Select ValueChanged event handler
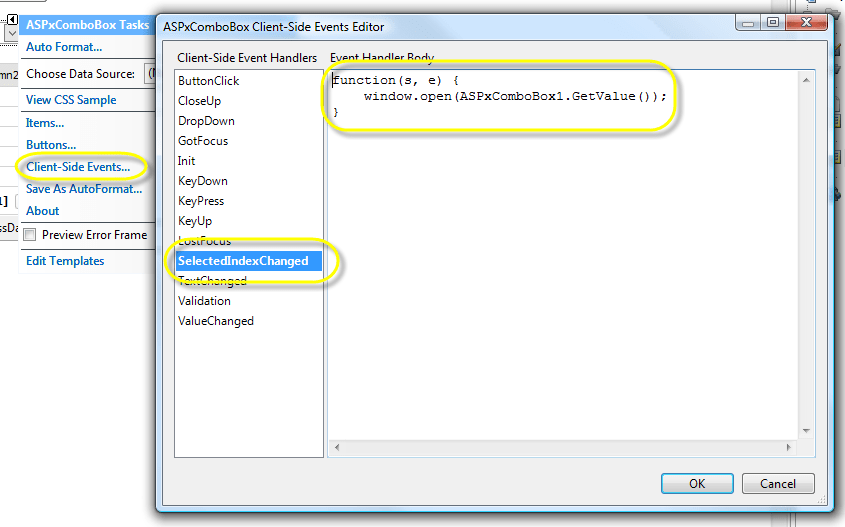Image resolution: width=845 pixels, height=527 pixels. (x=216, y=321)
